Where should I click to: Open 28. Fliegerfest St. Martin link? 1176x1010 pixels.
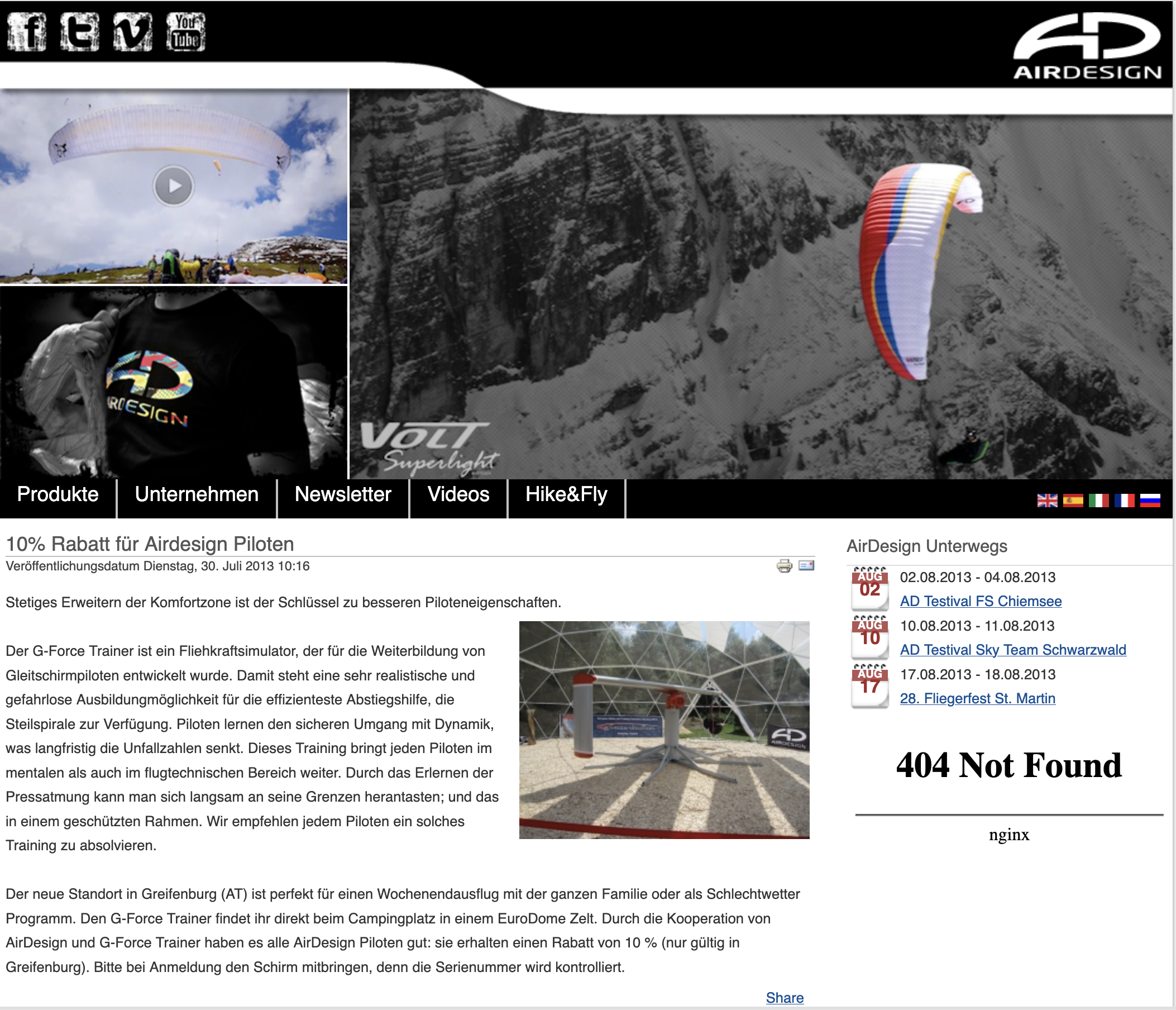click(977, 698)
